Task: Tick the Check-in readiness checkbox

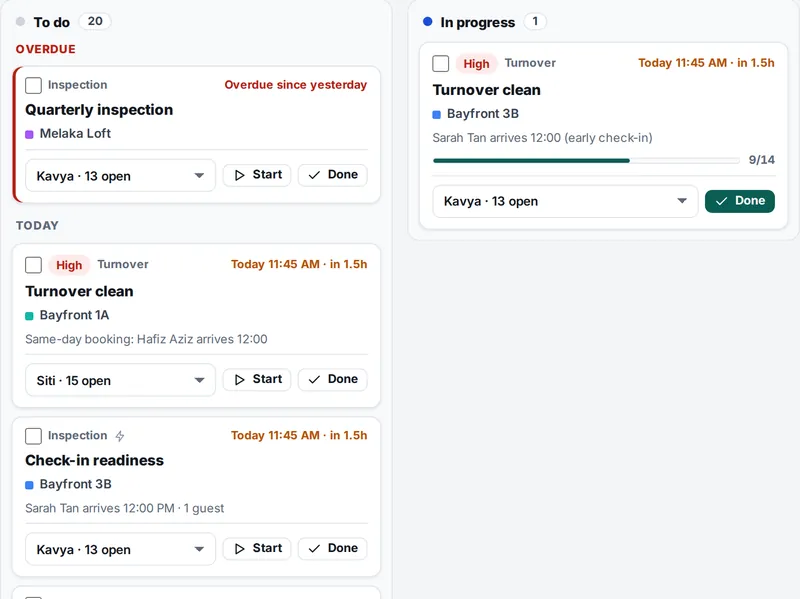Action: pos(33,436)
